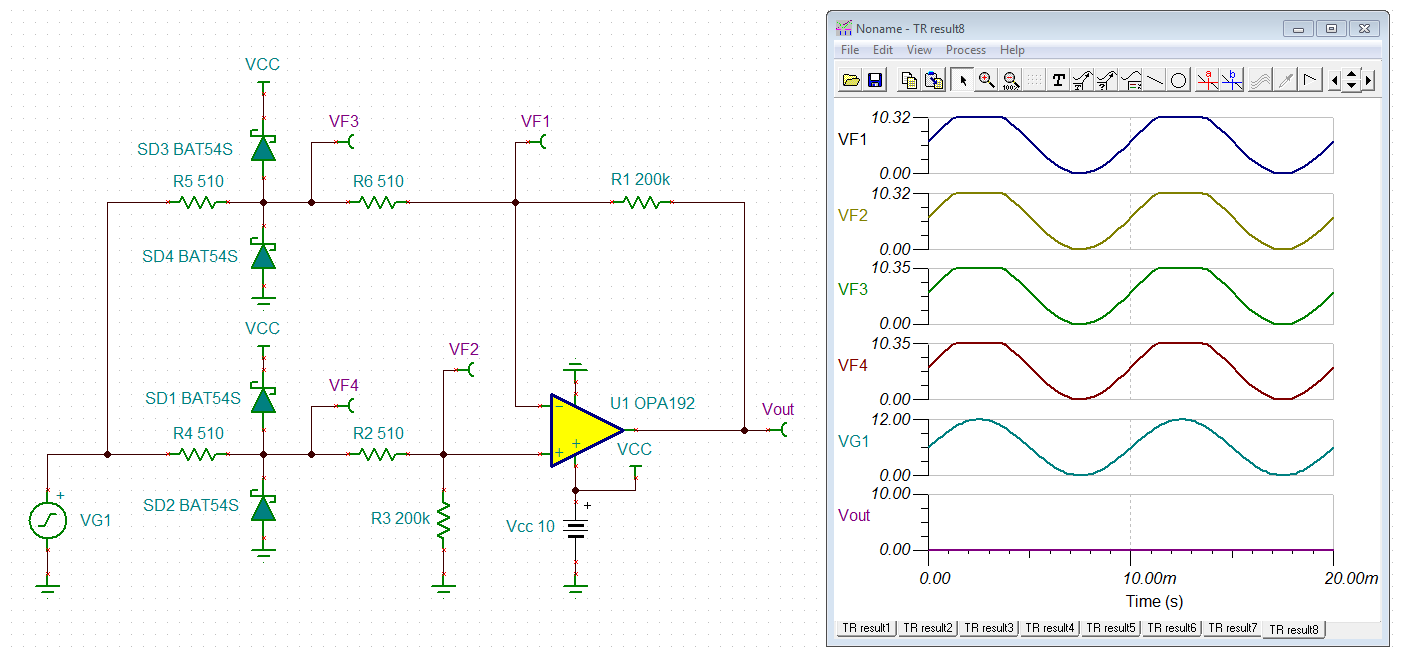
Task: Select resistor R4 510
Action: [x=199, y=454]
